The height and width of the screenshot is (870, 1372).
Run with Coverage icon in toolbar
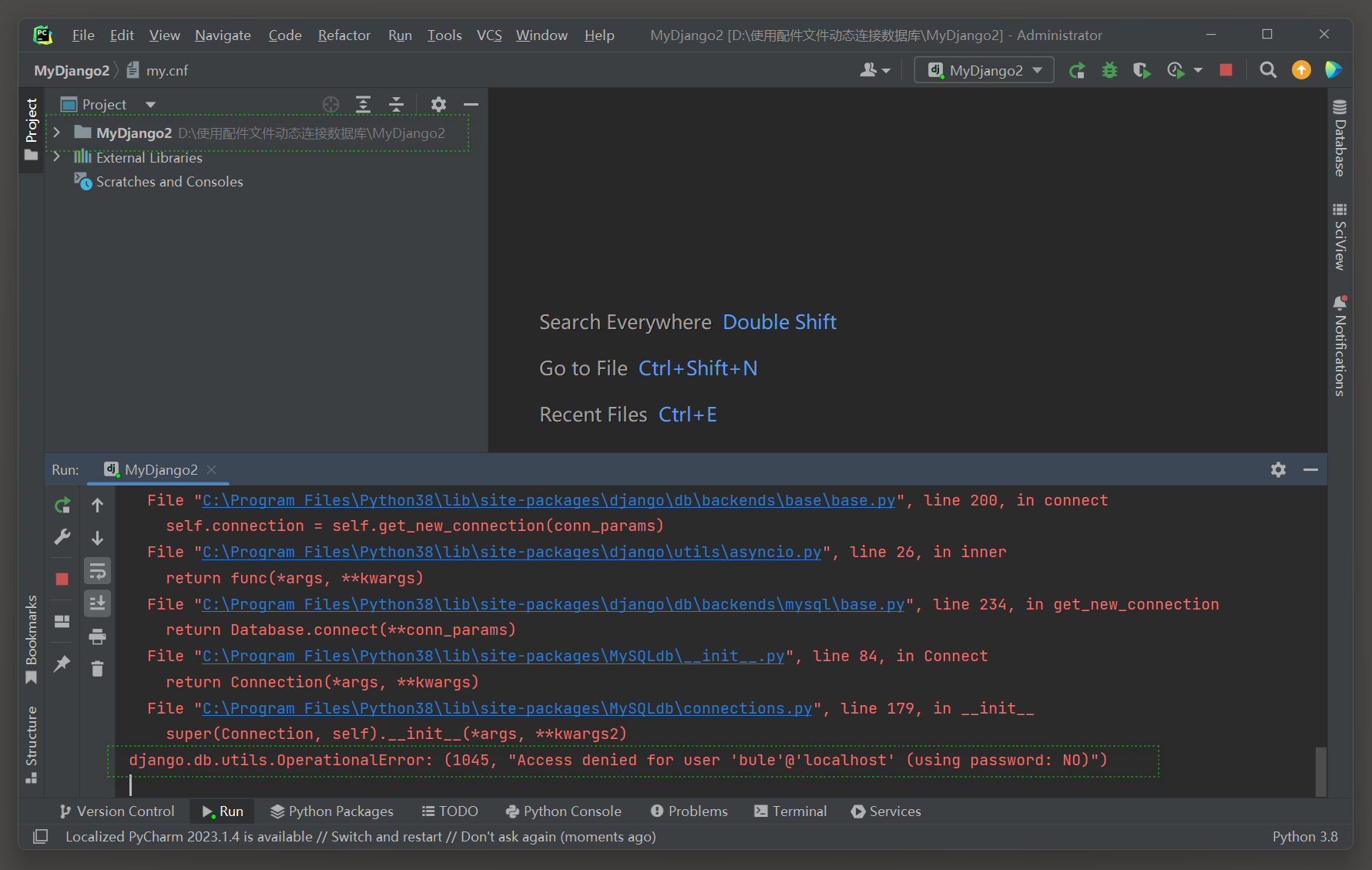click(1142, 70)
